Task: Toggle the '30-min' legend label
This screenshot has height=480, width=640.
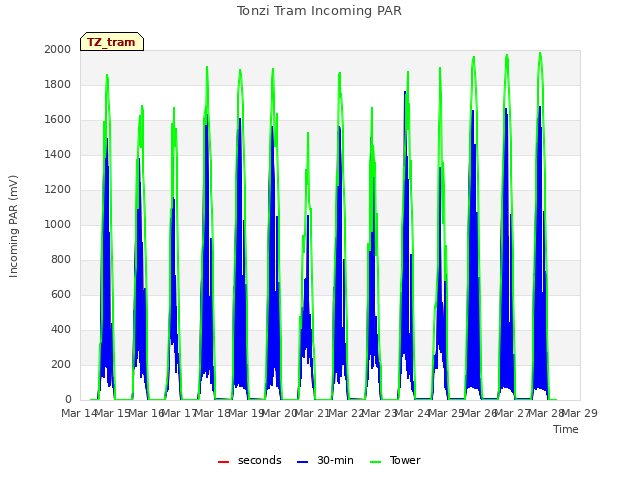Action: tap(335, 460)
